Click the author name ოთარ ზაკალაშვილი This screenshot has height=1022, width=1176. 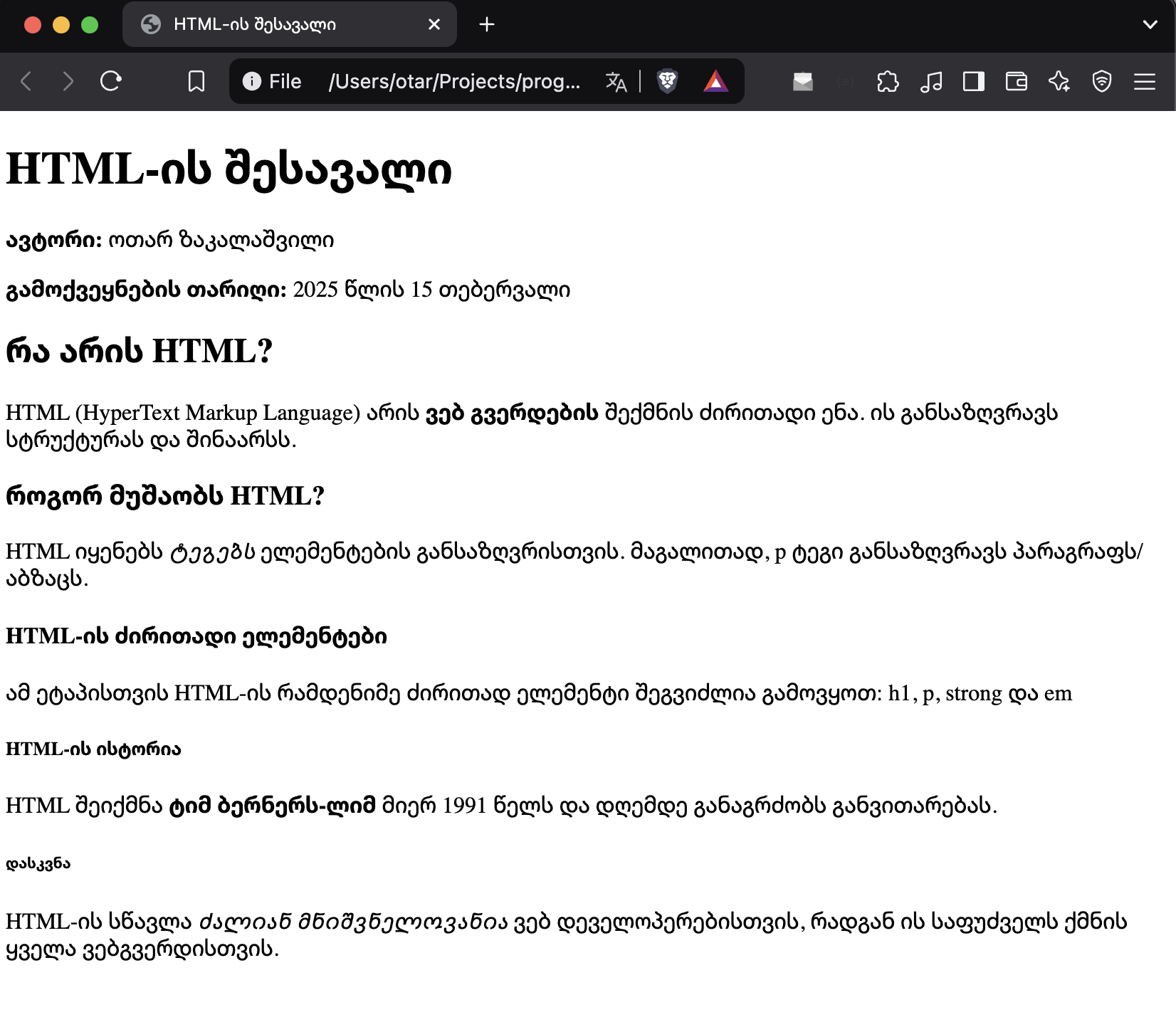click(221, 241)
